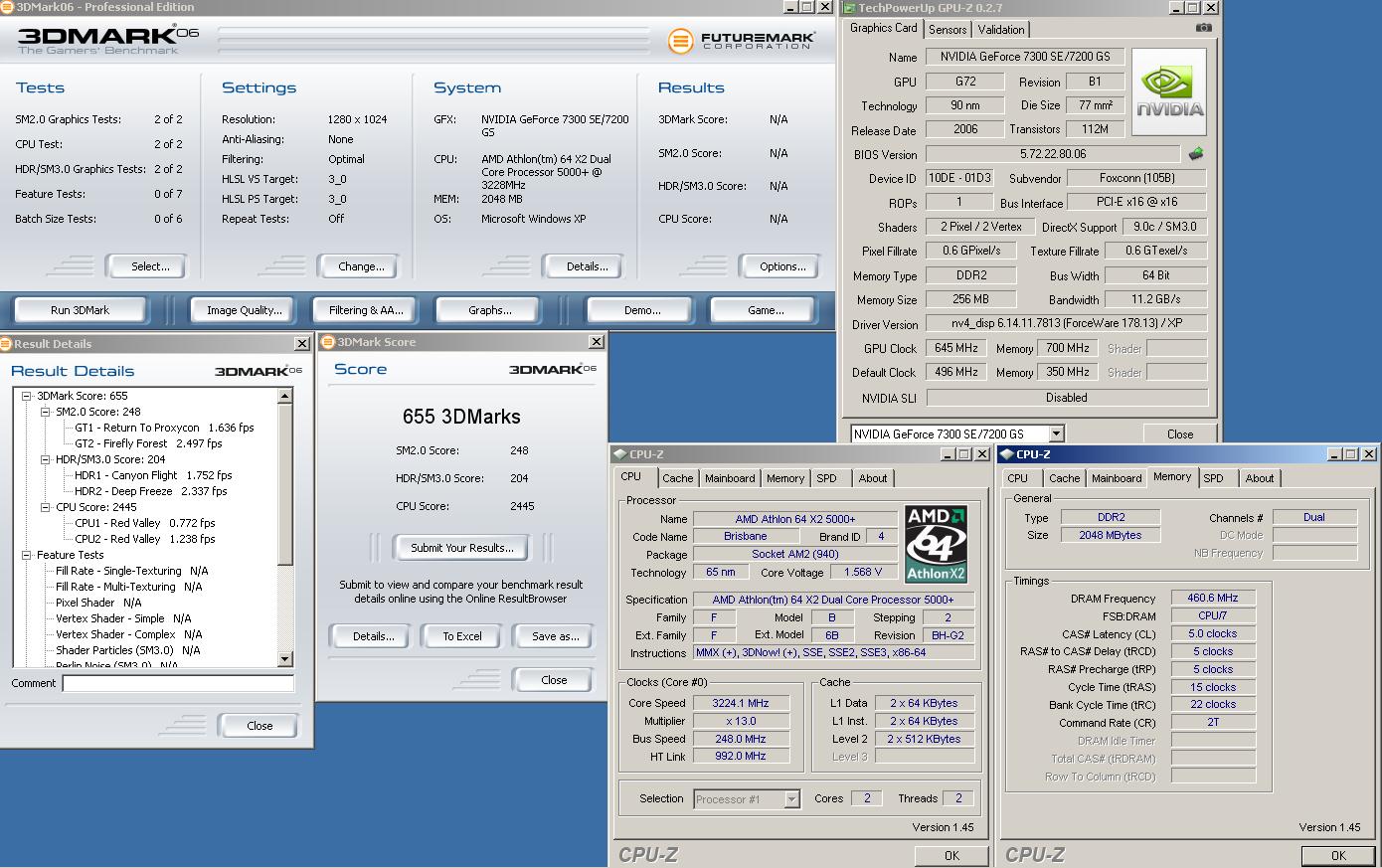
Task: Click the Change... settings button
Action: [x=361, y=266]
